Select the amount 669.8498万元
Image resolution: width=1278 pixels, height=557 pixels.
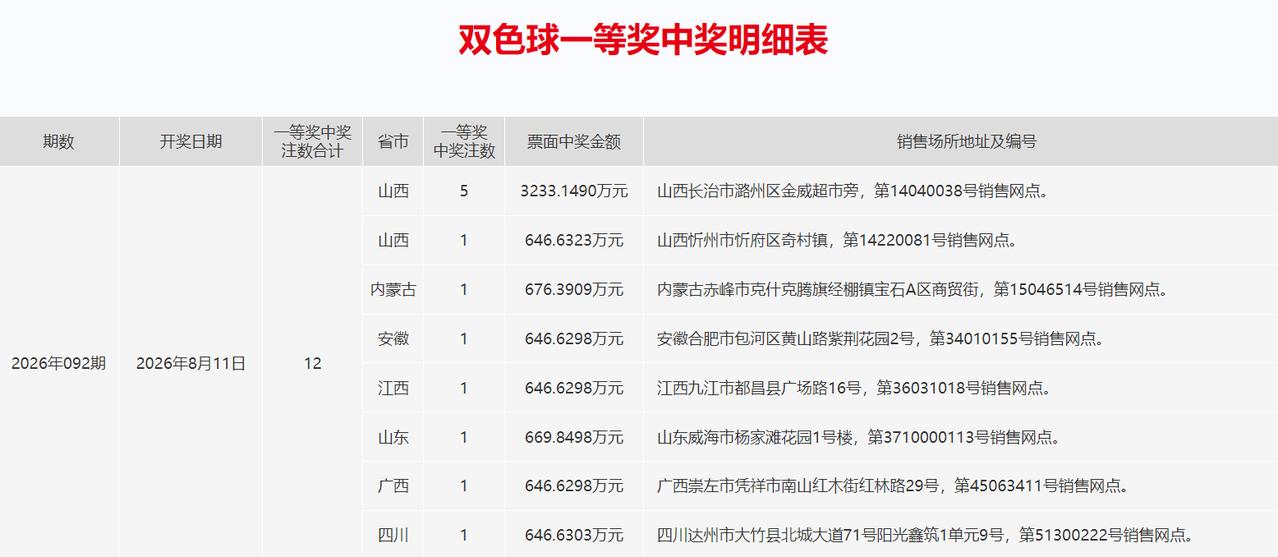pos(574,437)
